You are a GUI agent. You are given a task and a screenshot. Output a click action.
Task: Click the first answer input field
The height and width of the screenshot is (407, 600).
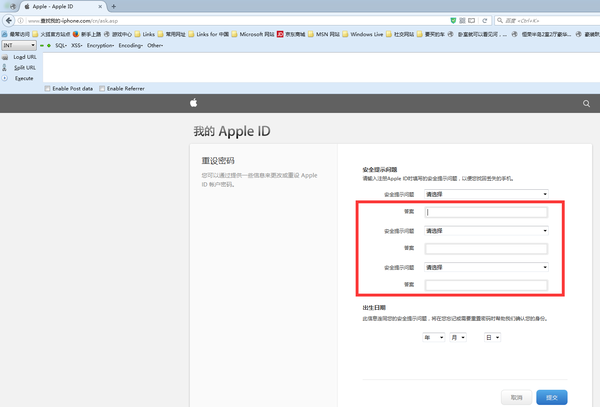[x=486, y=212]
